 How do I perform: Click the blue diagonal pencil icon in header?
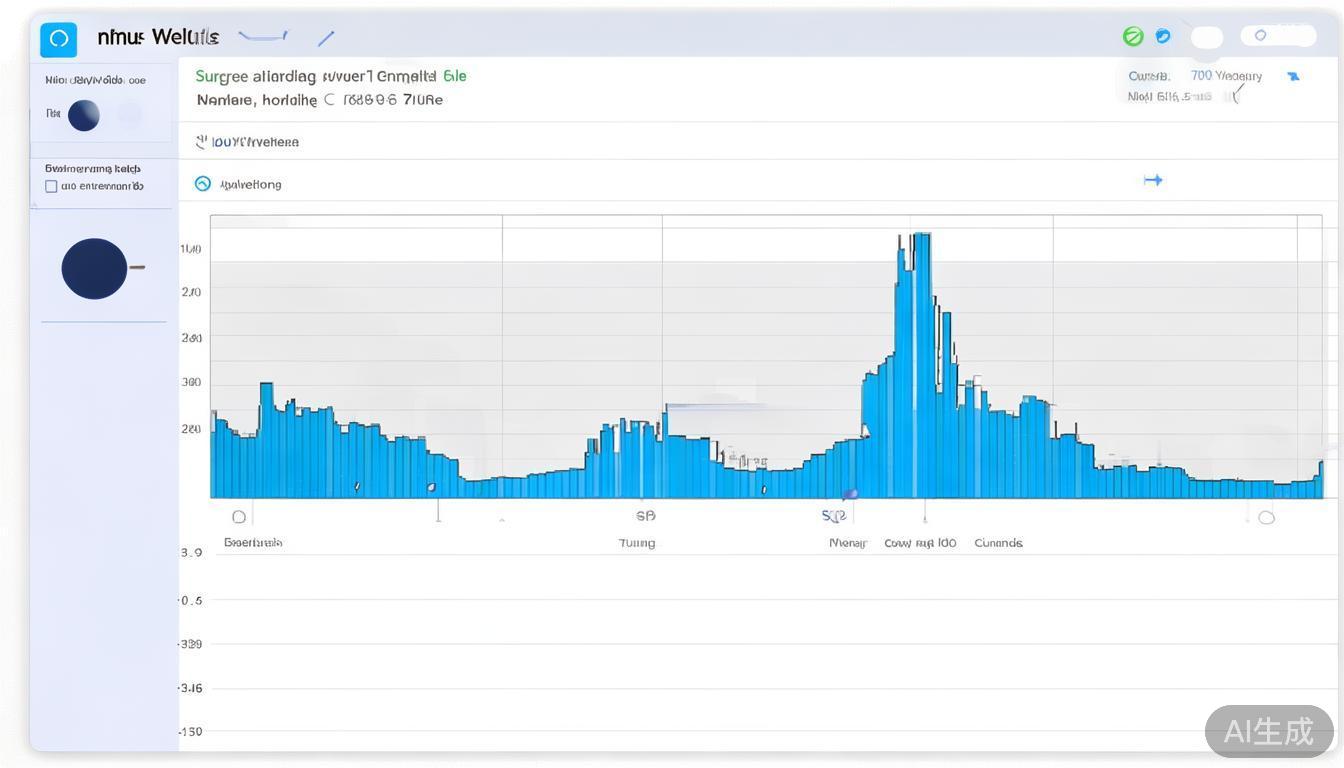[326, 39]
